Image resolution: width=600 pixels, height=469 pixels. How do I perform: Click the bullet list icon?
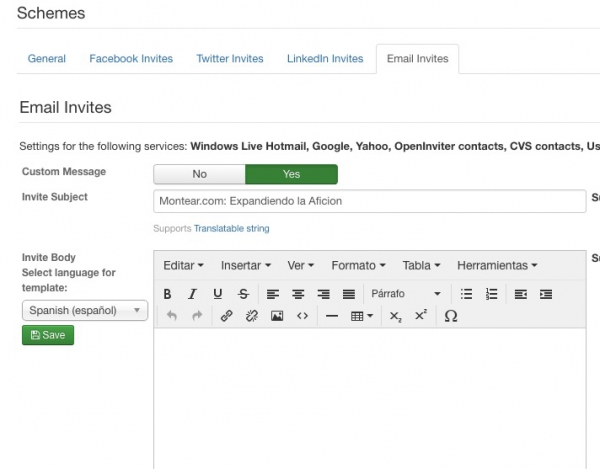[x=466, y=294]
